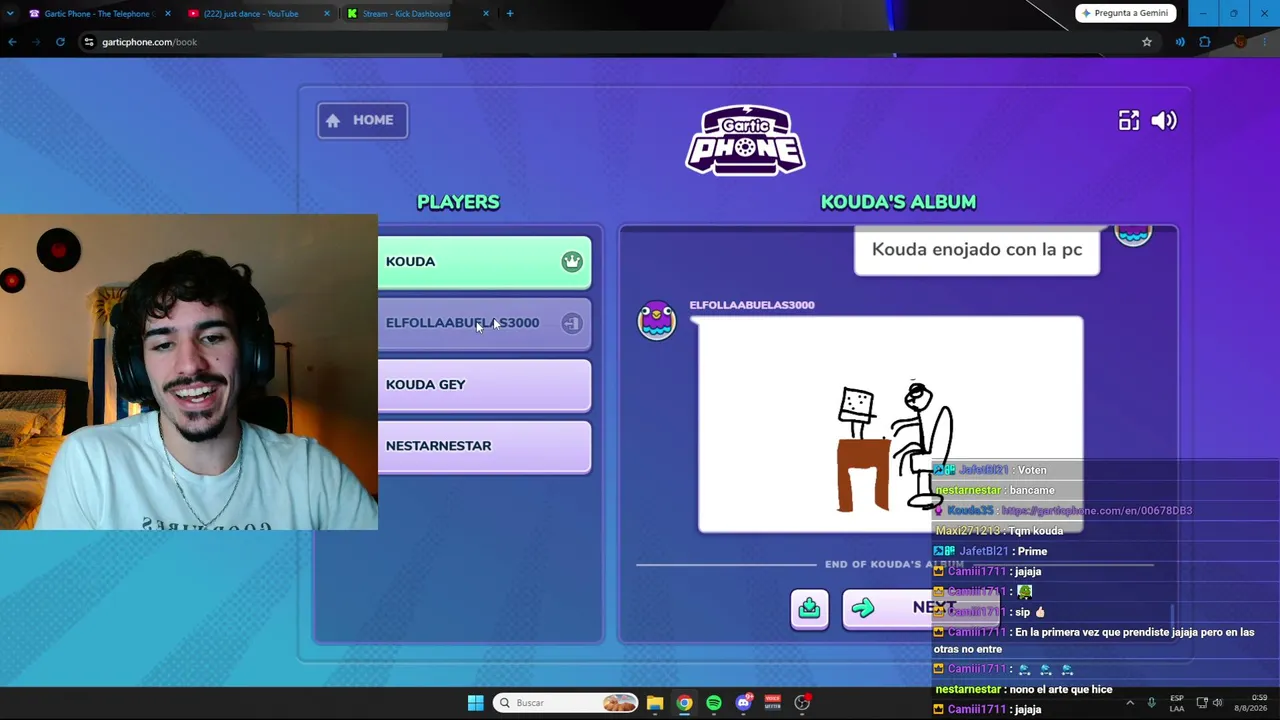The image size is (1280, 720).
Task: Click the exit icon on ELFOLLAABUELAS3000's row
Action: coord(572,323)
